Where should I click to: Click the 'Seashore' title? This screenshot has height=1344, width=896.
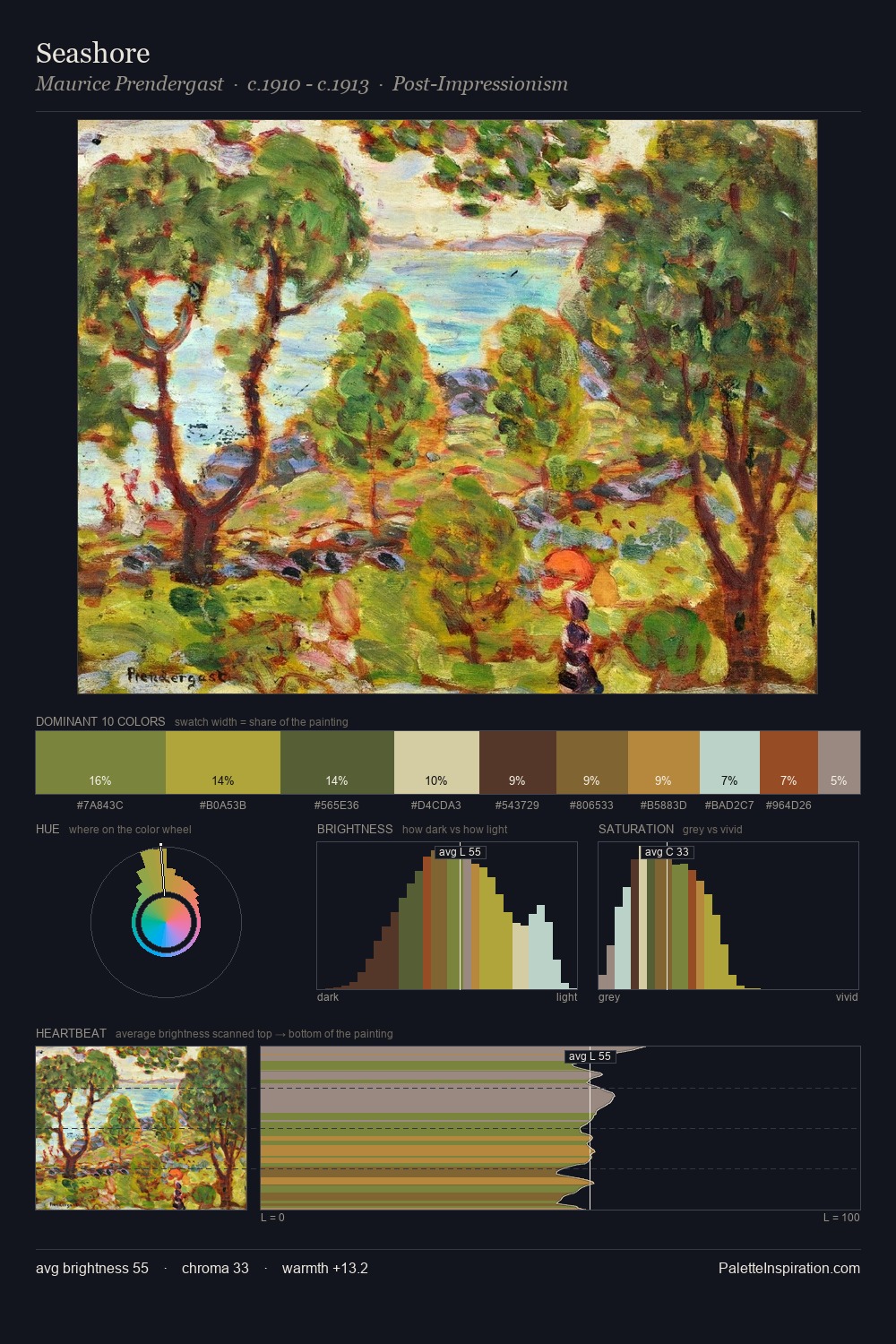pos(92,53)
